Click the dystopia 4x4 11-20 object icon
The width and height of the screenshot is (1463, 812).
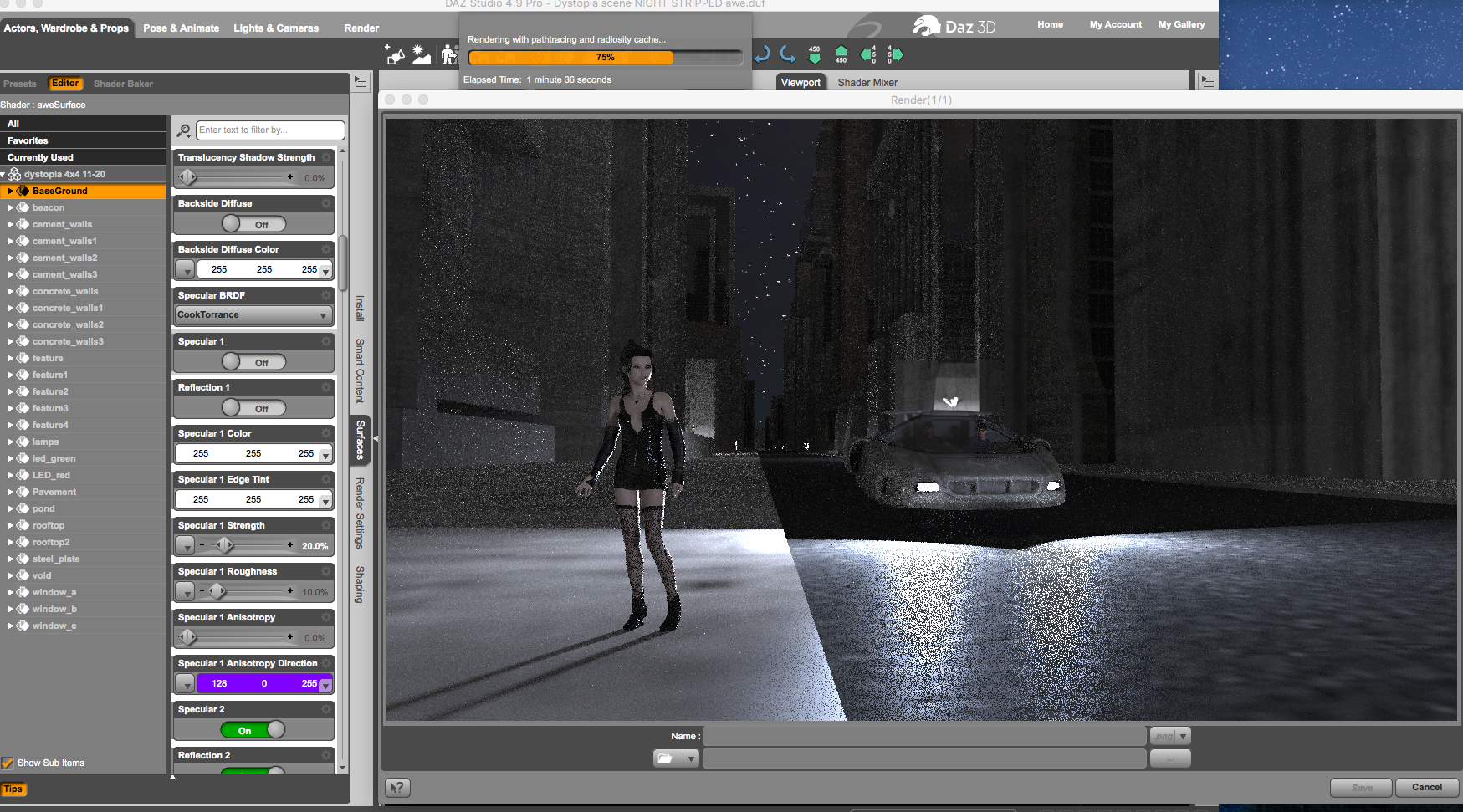click(x=14, y=174)
